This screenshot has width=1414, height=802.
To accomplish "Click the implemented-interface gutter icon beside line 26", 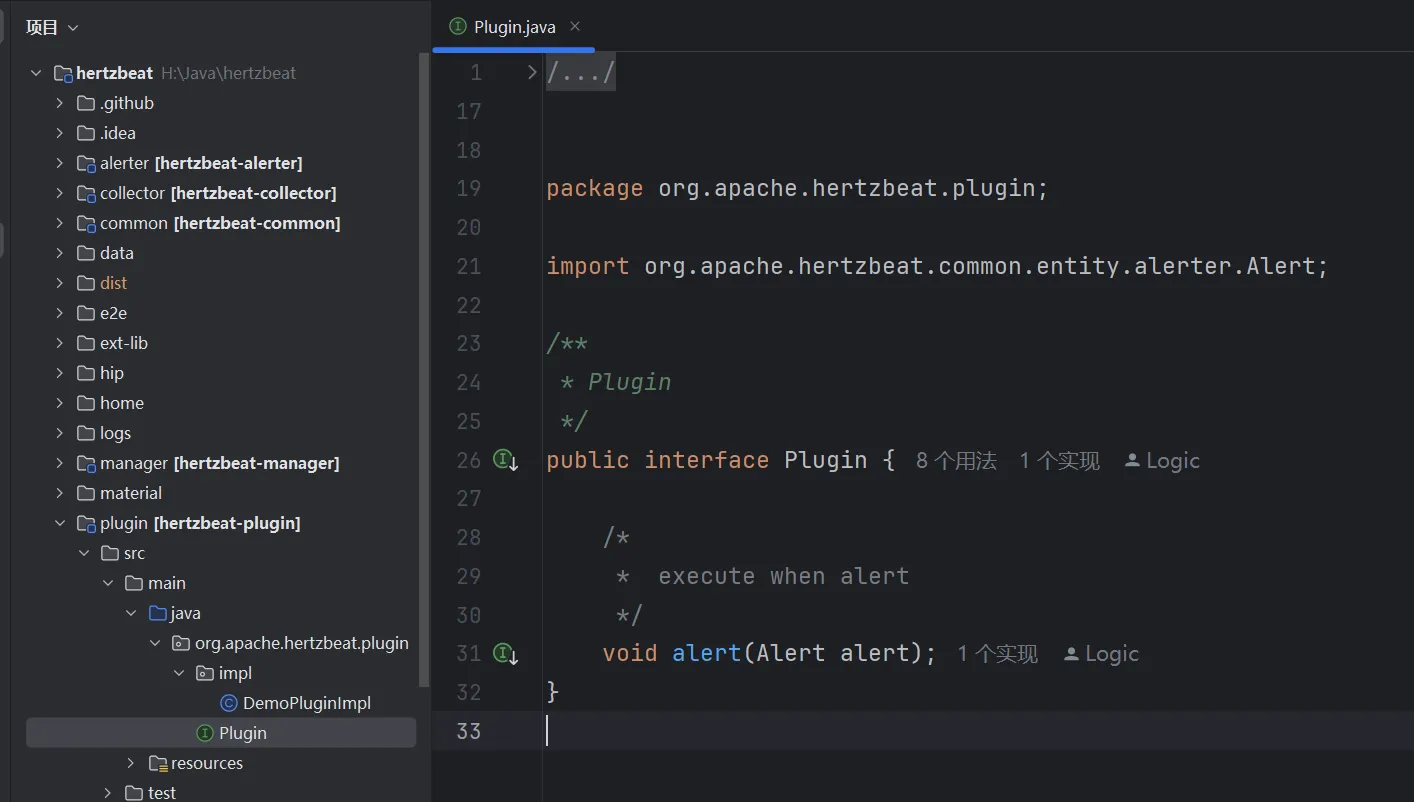I will click(505, 460).
